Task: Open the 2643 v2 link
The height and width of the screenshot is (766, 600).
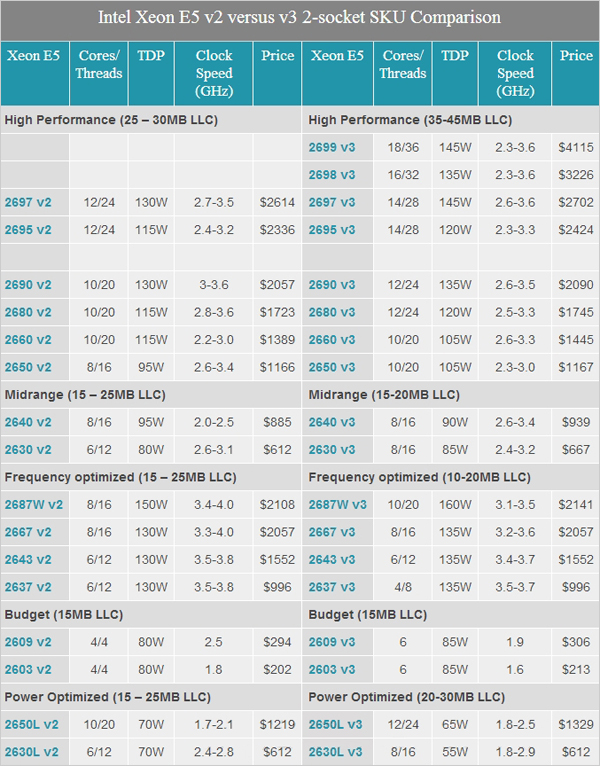Action: tap(28, 559)
